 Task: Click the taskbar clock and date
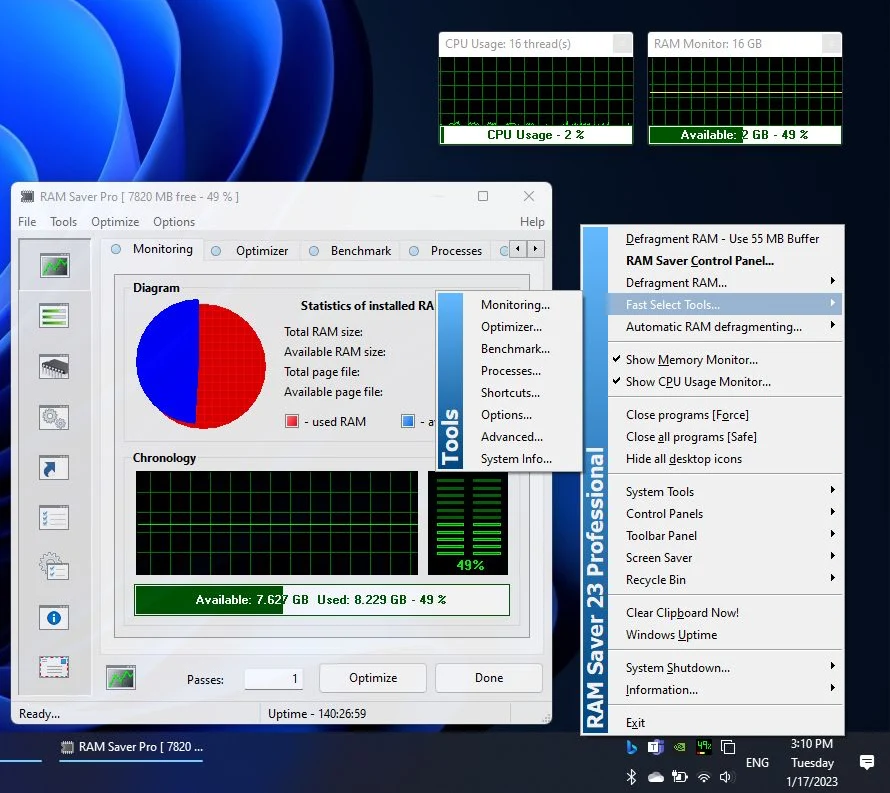point(812,762)
